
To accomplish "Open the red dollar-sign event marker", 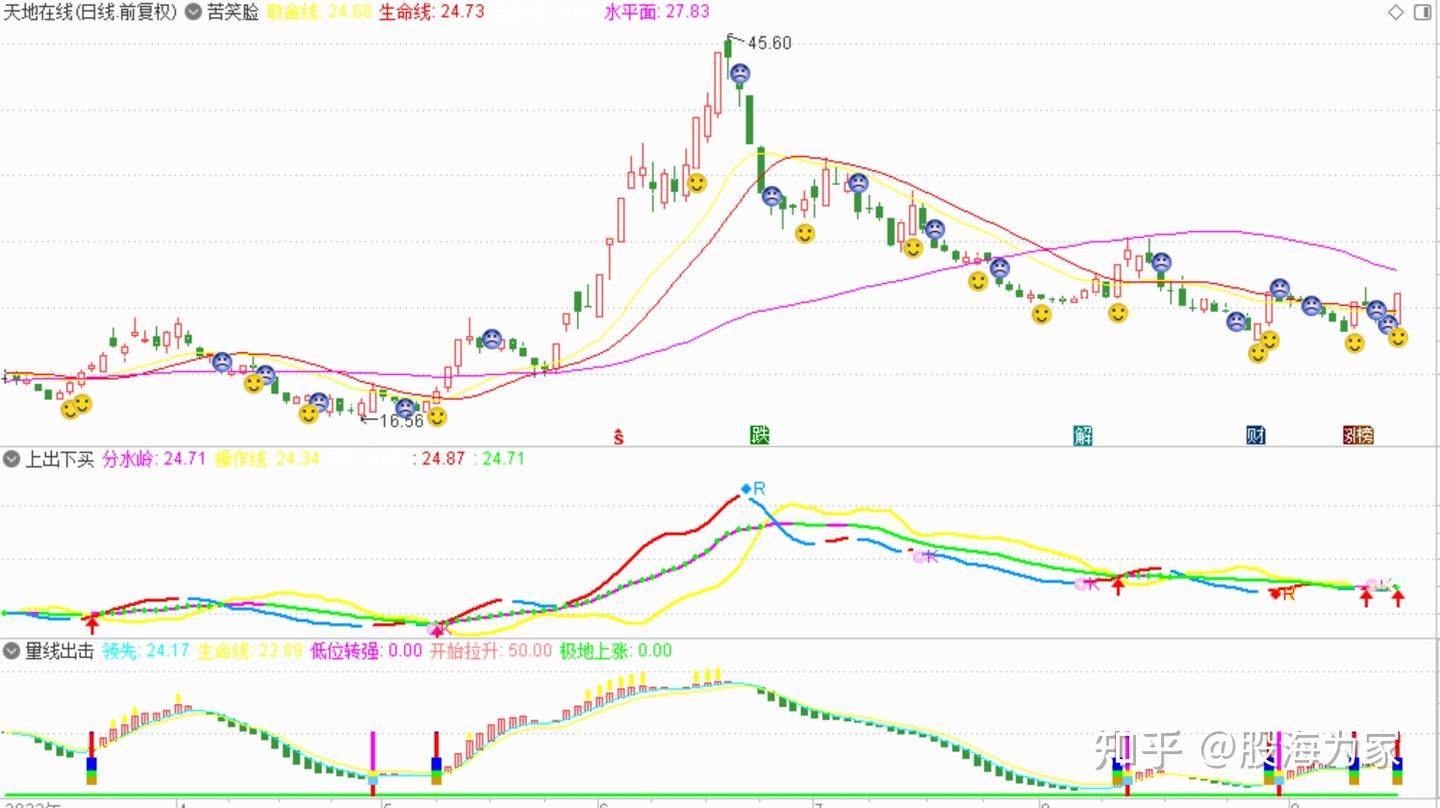I will click(x=619, y=435).
